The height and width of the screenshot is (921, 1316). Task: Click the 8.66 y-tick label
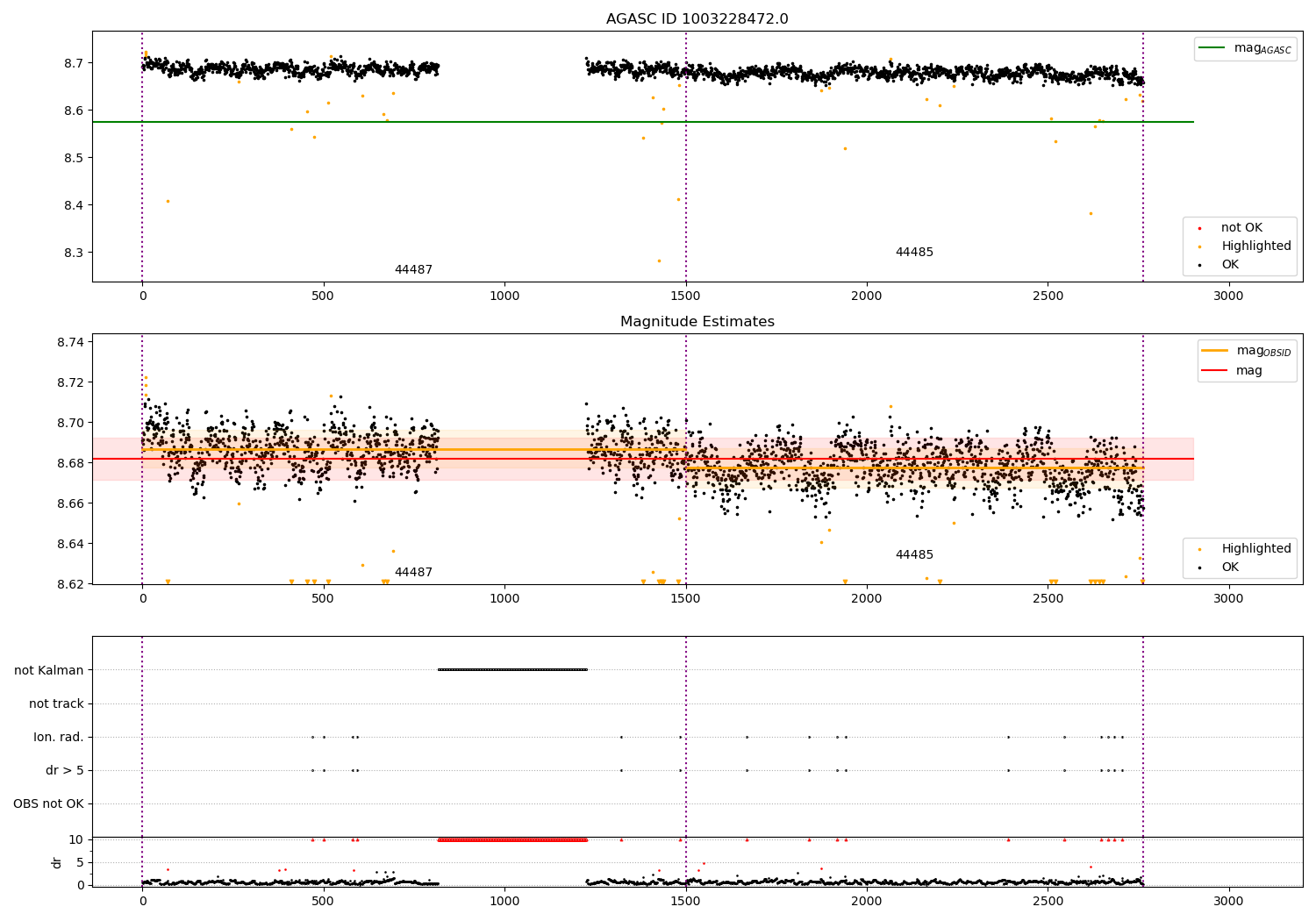tap(70, 503)
